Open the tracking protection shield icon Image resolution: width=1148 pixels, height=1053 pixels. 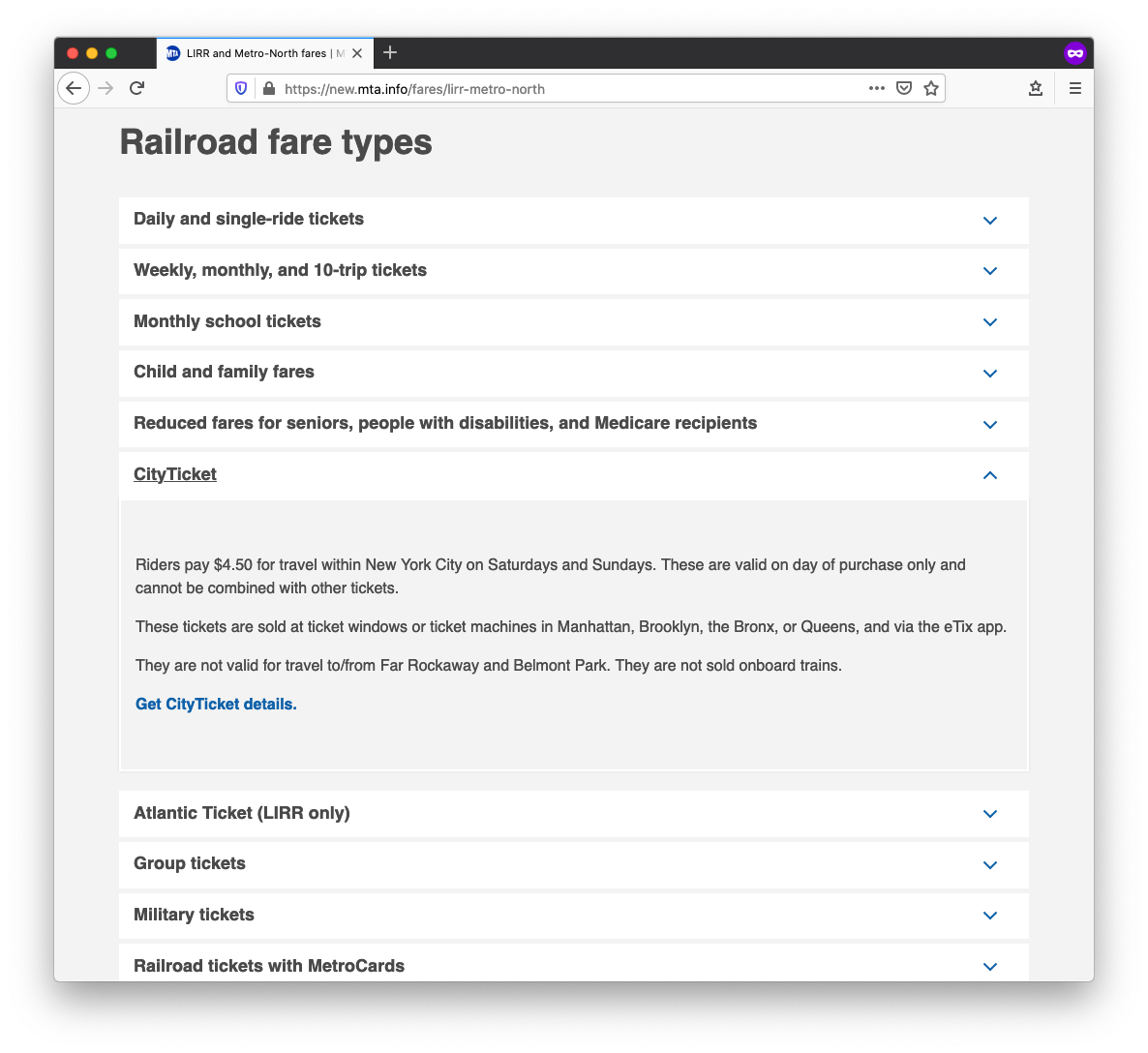241,89
